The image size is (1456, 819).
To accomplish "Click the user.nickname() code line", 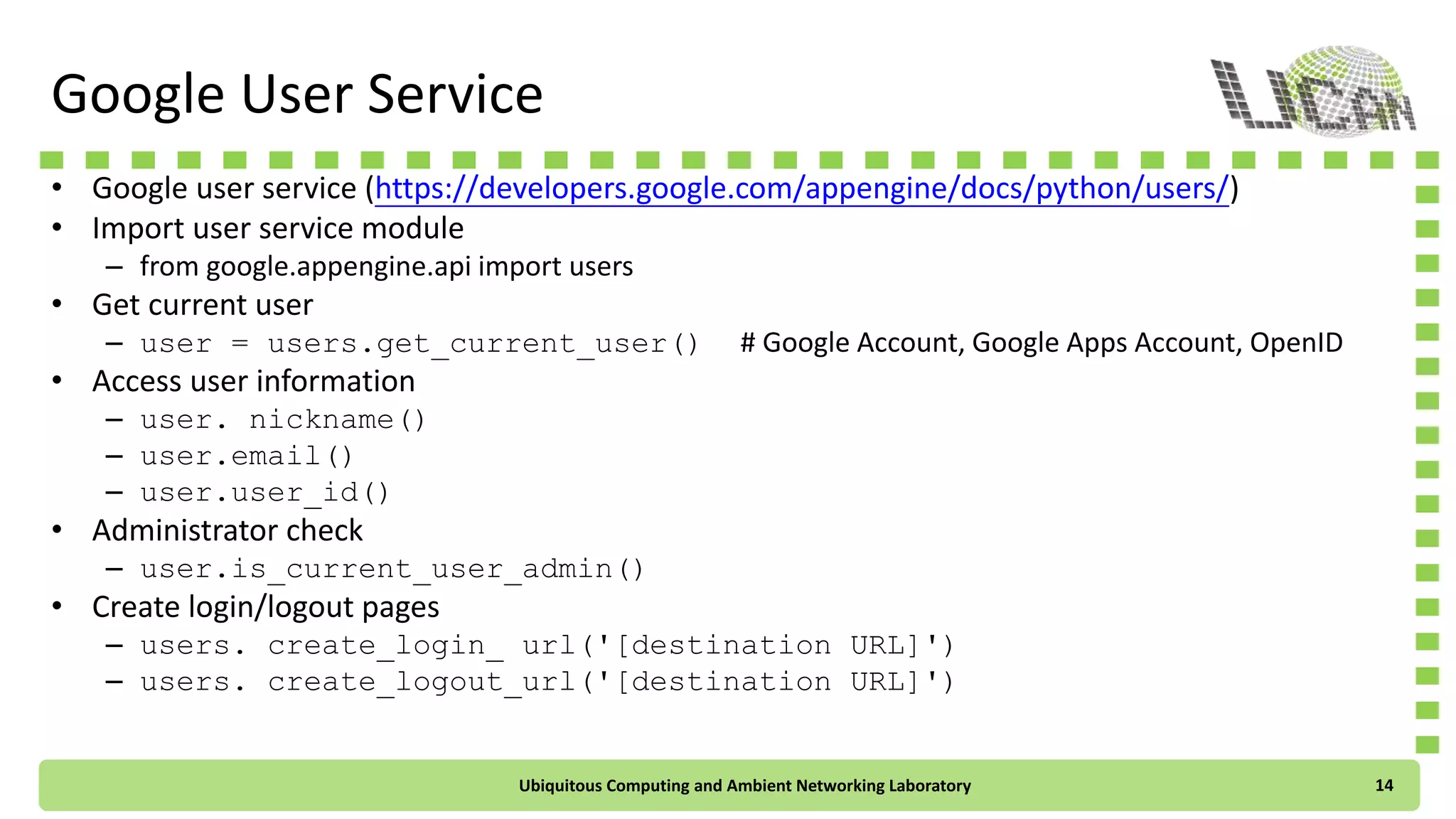I will click(282, 420).
